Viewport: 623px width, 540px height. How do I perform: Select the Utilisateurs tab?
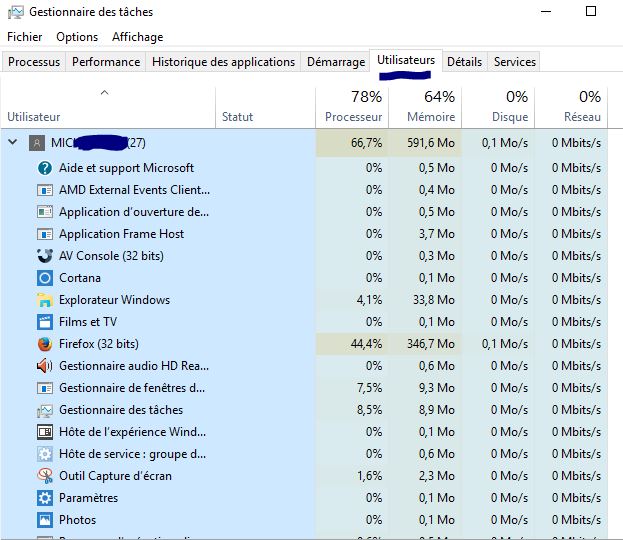[406, 60]
